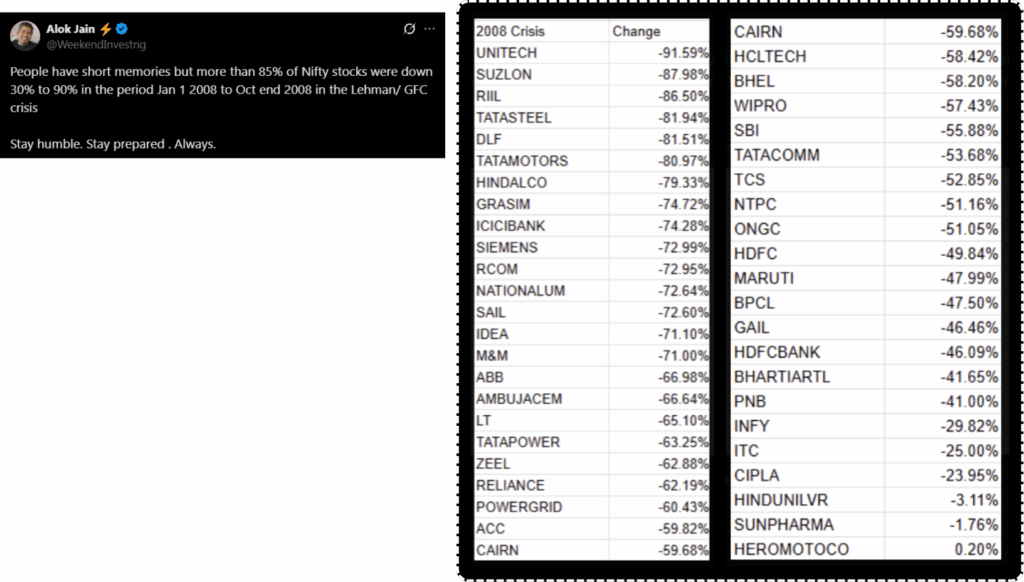1024x582 pixels.
Task: Select the HDFCBANK row label
Action: 777,353
